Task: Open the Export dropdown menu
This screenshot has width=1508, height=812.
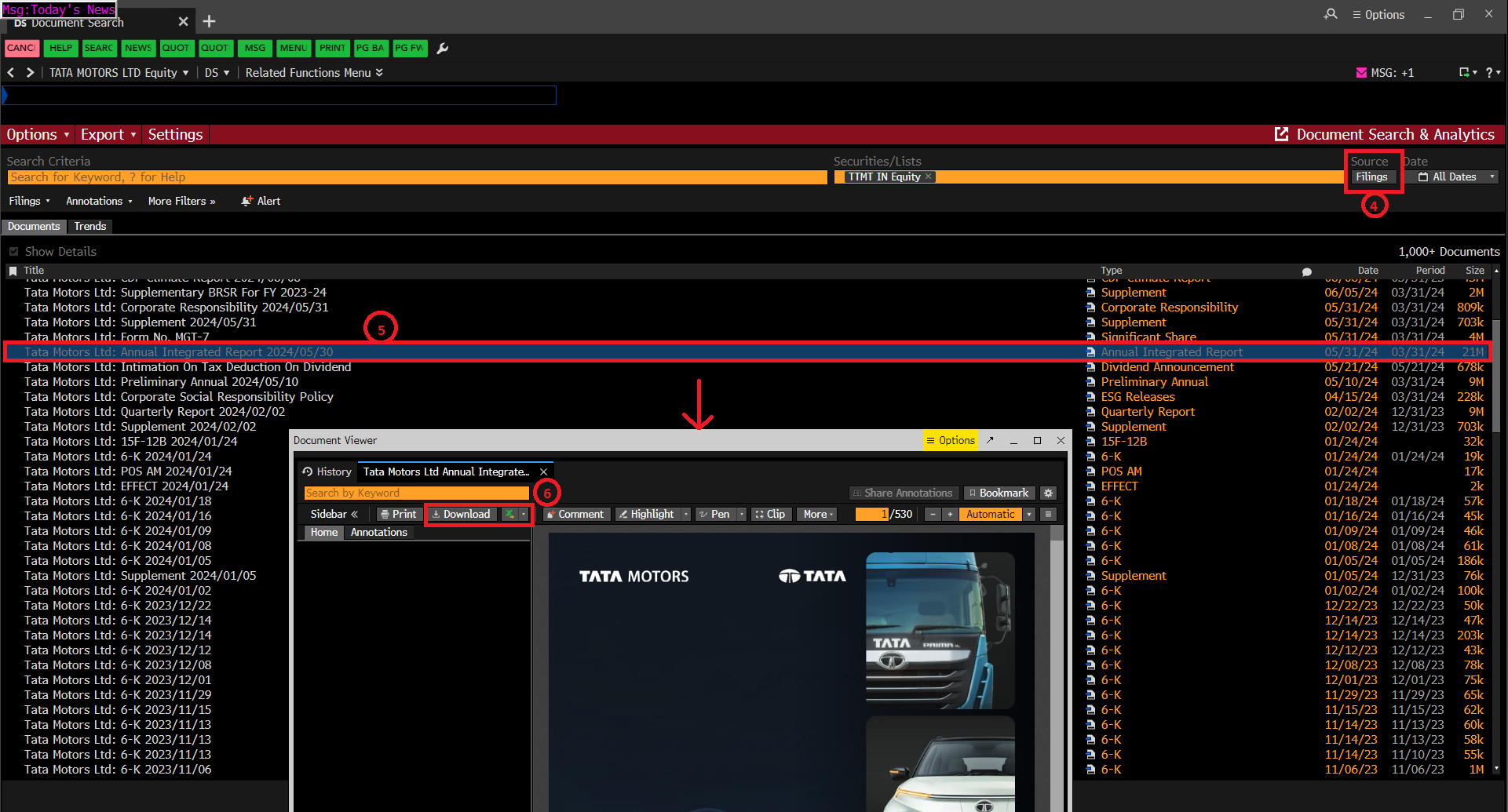Action: click(108, 134)
